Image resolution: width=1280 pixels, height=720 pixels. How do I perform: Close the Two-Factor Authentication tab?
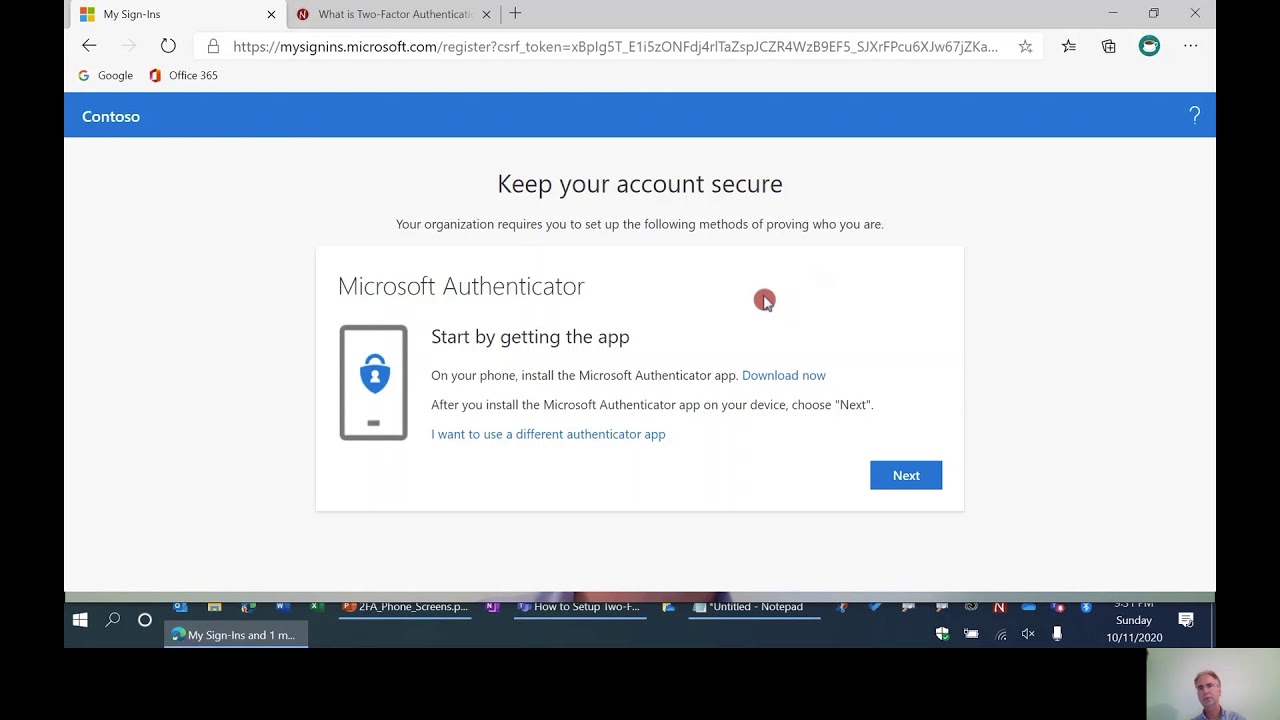tap(486, 14)
